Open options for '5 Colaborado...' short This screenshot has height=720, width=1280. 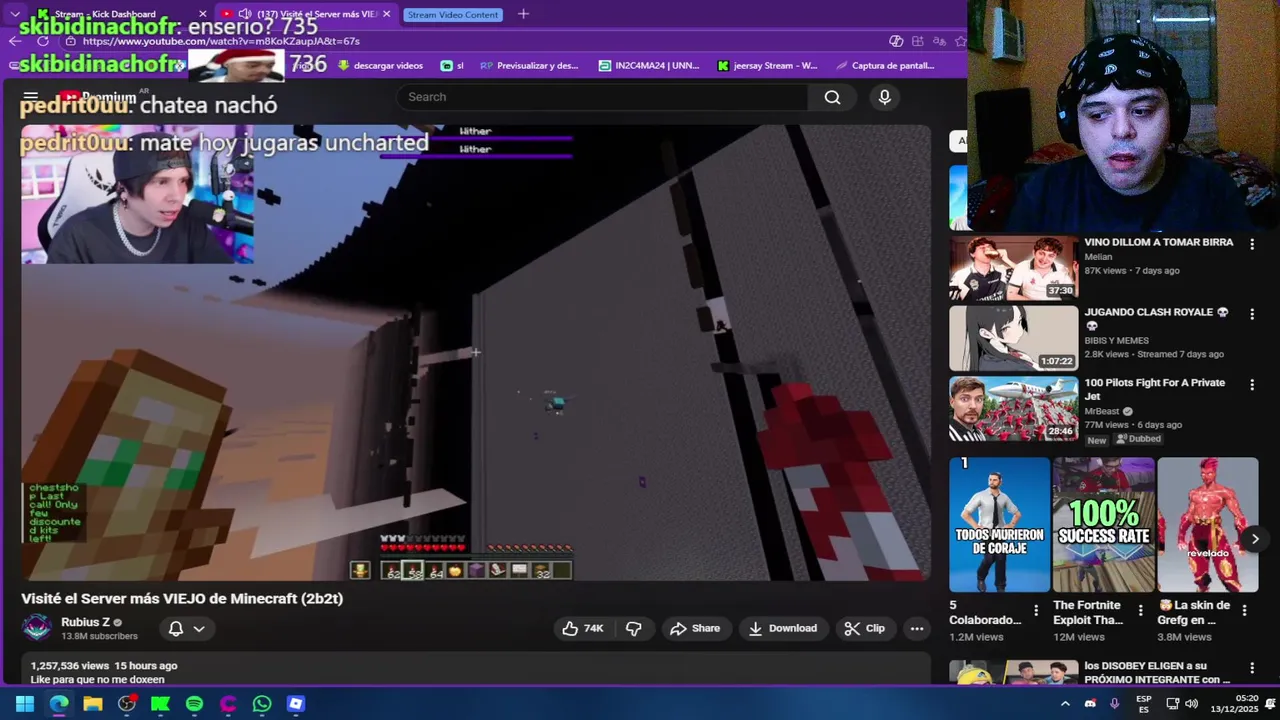coord(1035,610)
